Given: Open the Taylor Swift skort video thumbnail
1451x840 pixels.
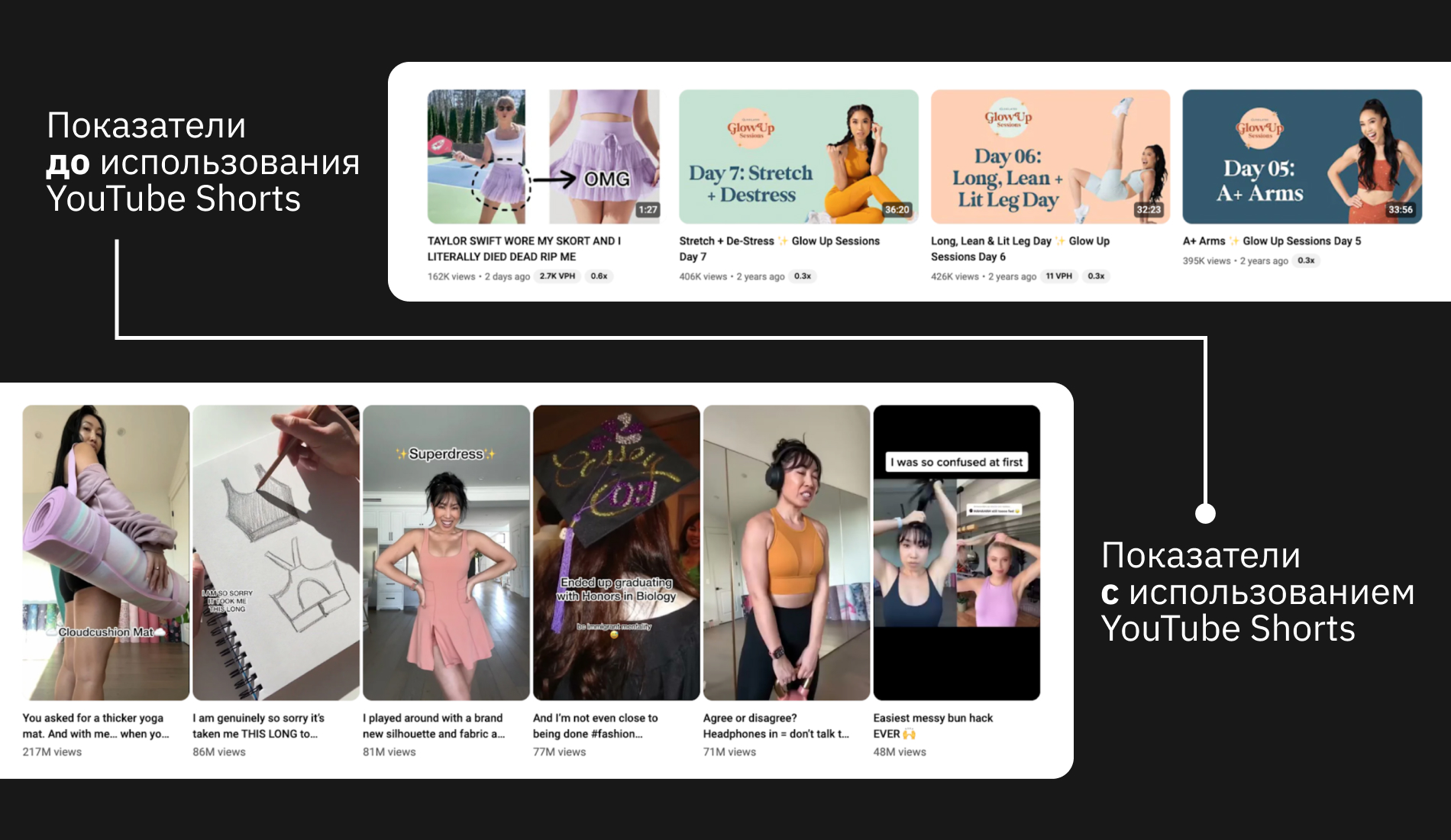Looking at the screenshot, I should [x=543, y=157].
